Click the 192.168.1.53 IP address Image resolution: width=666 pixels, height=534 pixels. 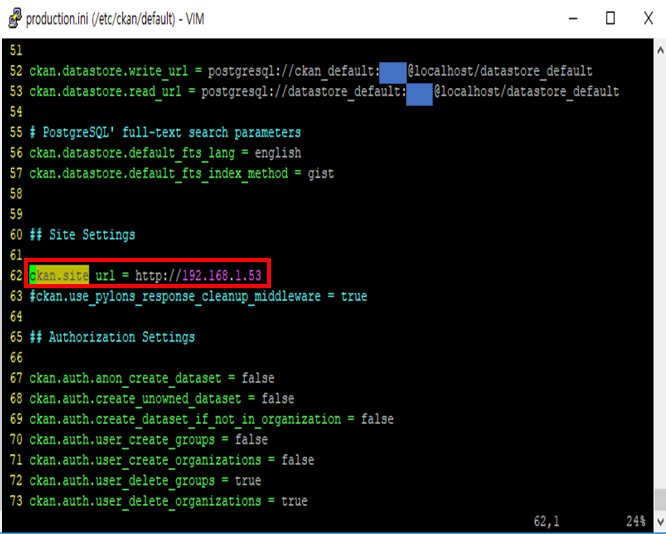click(x=221, y=276)
